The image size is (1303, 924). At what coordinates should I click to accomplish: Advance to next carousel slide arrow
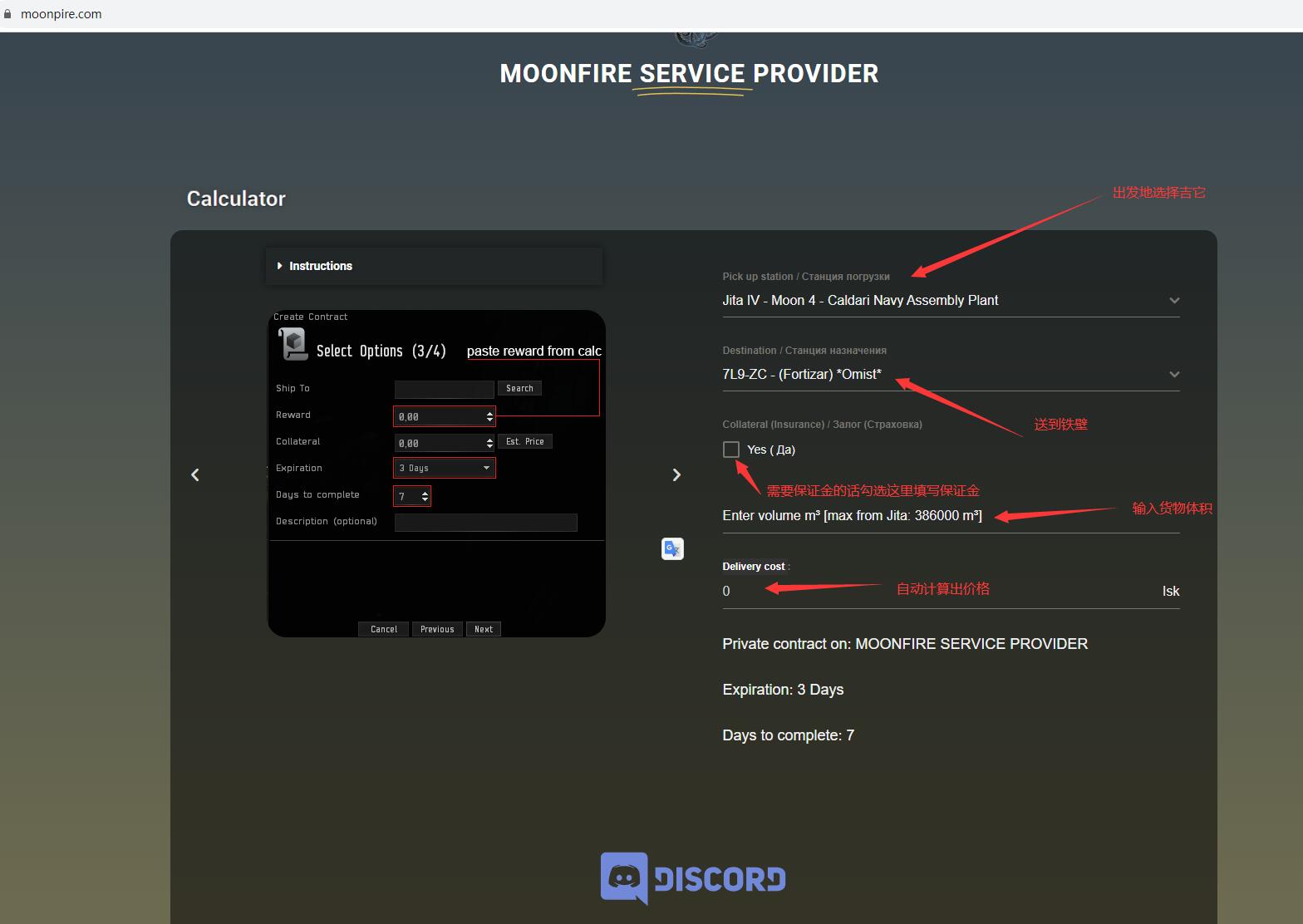[676, 474]
